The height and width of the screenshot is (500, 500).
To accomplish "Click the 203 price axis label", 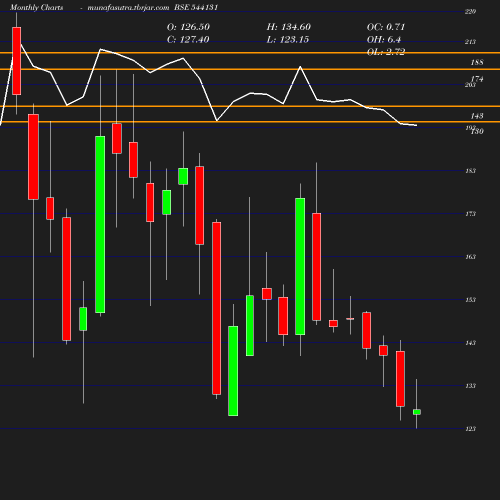I will pyautogui.click(x=470, y=85).
